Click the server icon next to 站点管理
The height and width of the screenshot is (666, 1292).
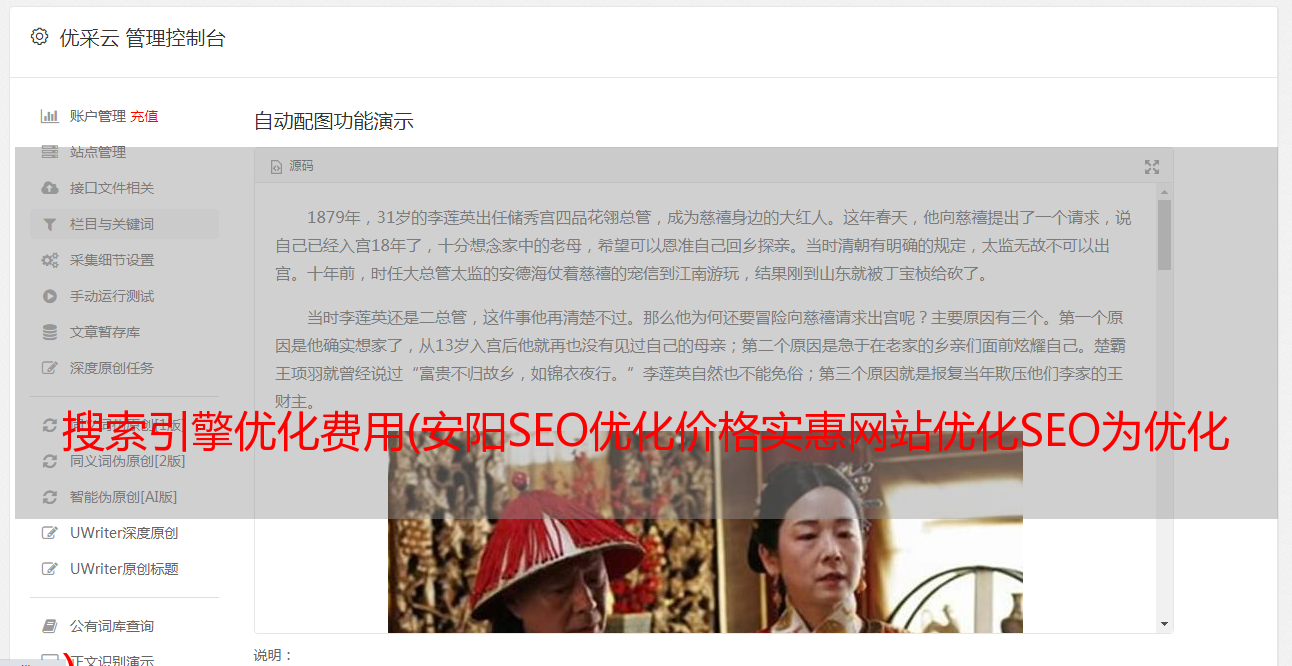pyautogui.click(x=49, y=152)
